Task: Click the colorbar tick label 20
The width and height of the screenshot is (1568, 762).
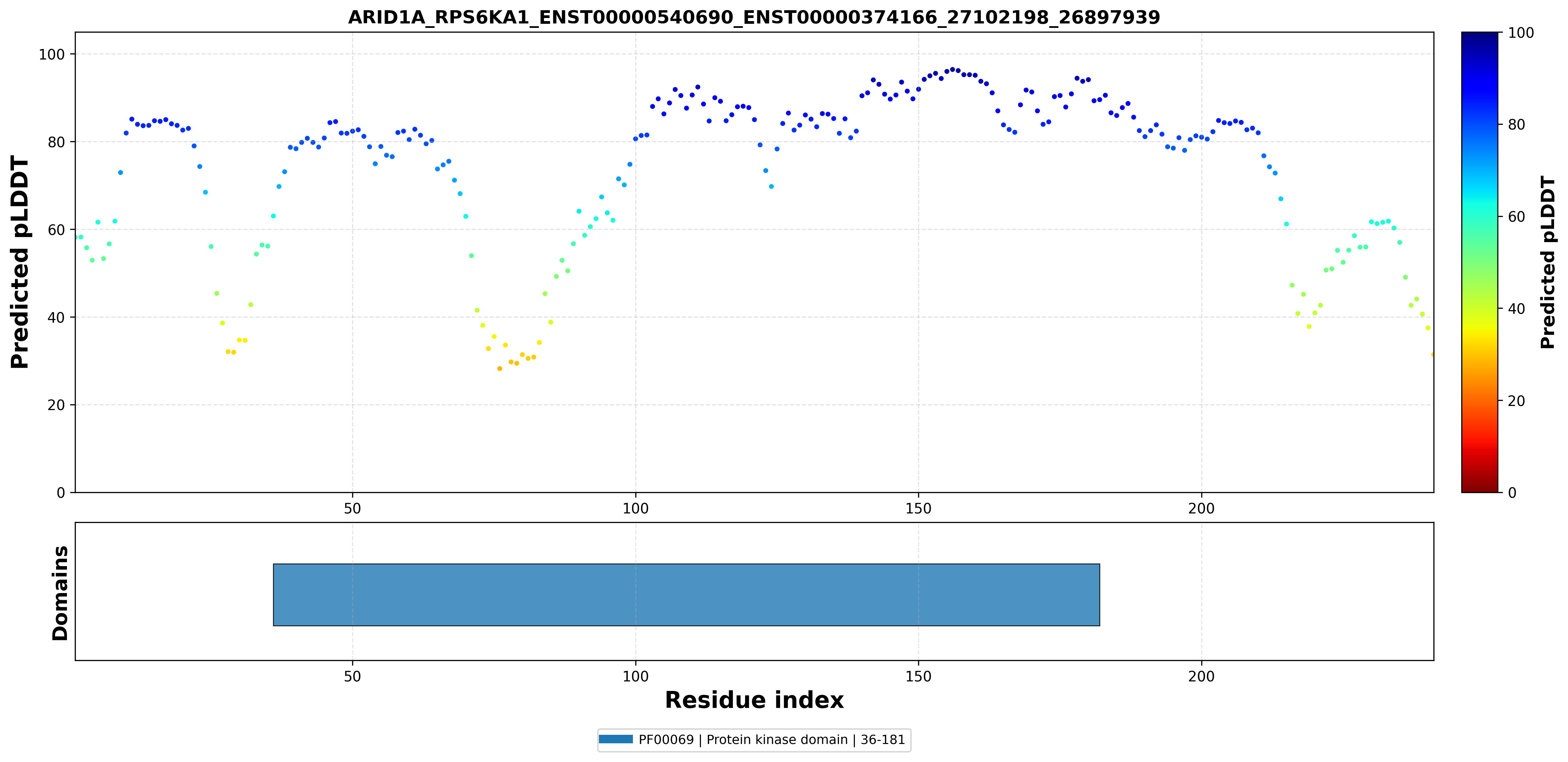Action: 1516,401
